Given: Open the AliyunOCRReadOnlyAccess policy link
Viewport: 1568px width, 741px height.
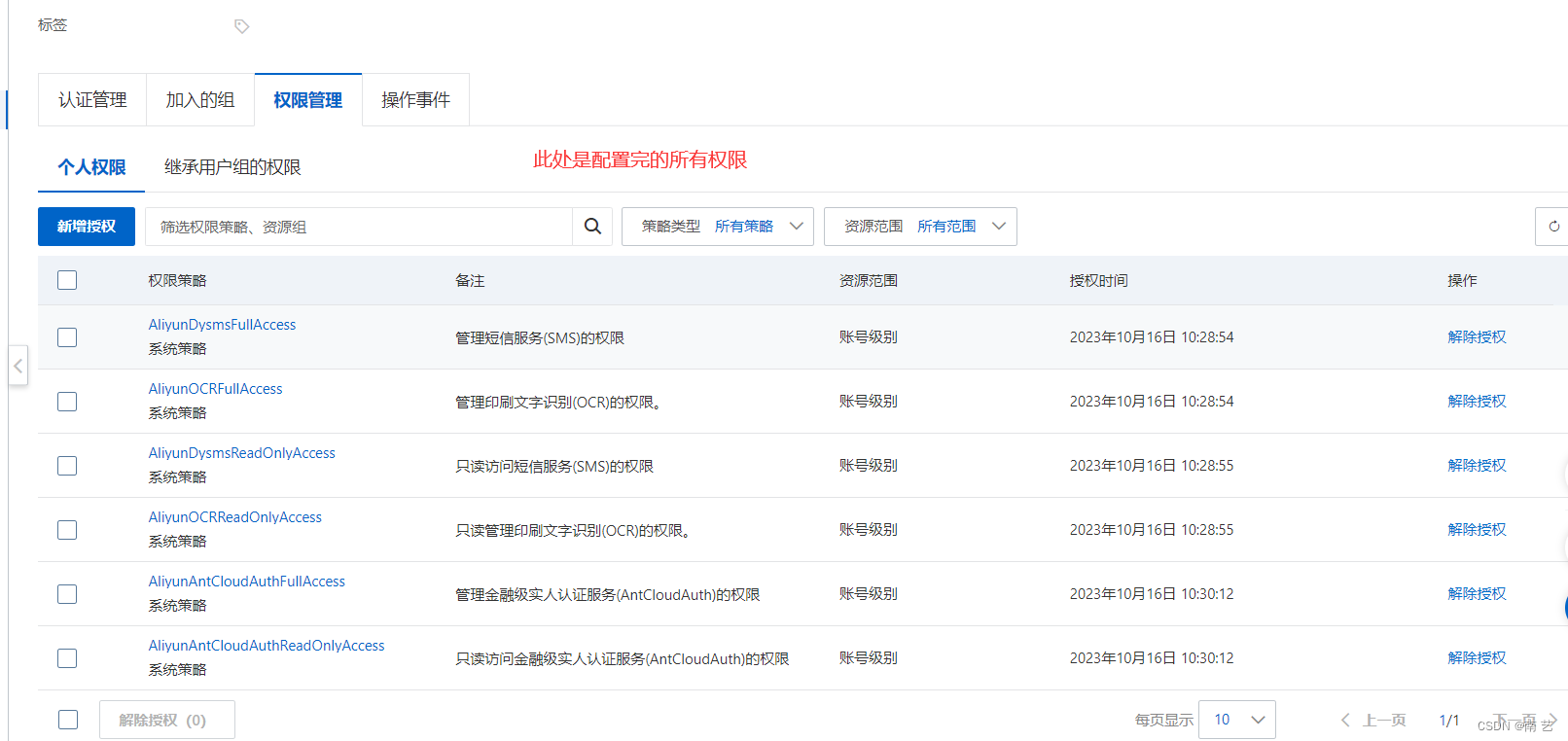Looking at the screenshot, I should (x=234, y=517).
